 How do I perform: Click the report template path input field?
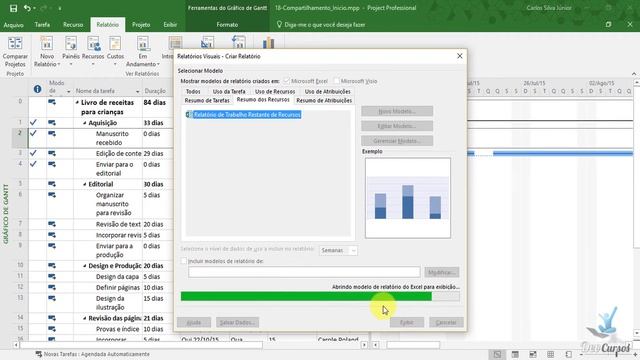click(304, 272)
